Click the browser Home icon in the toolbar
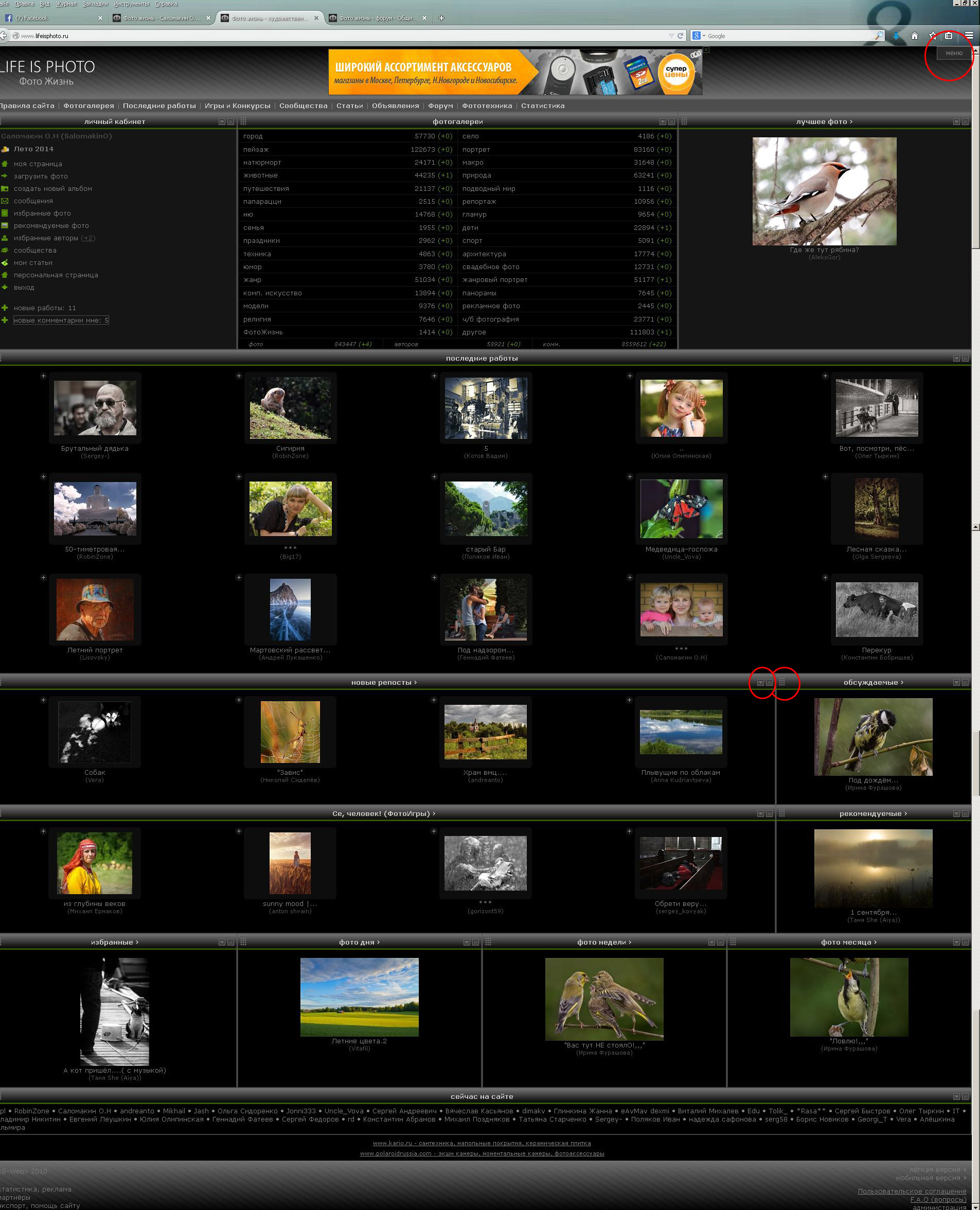Viewport: 980px width, 1210px height. pyautogui.click(x=914, y=35)
